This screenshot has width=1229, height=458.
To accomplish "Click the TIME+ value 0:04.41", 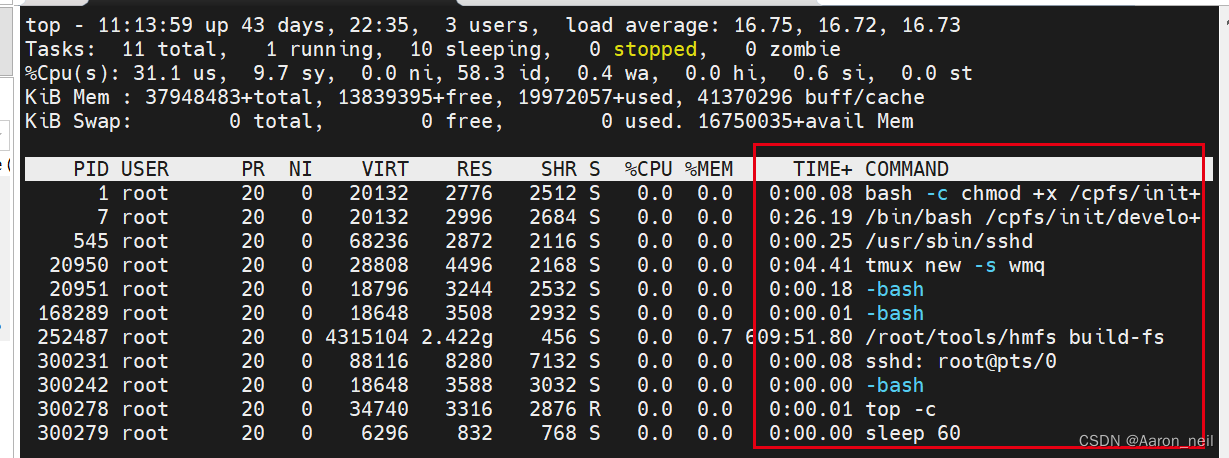I will coord(811,265).
